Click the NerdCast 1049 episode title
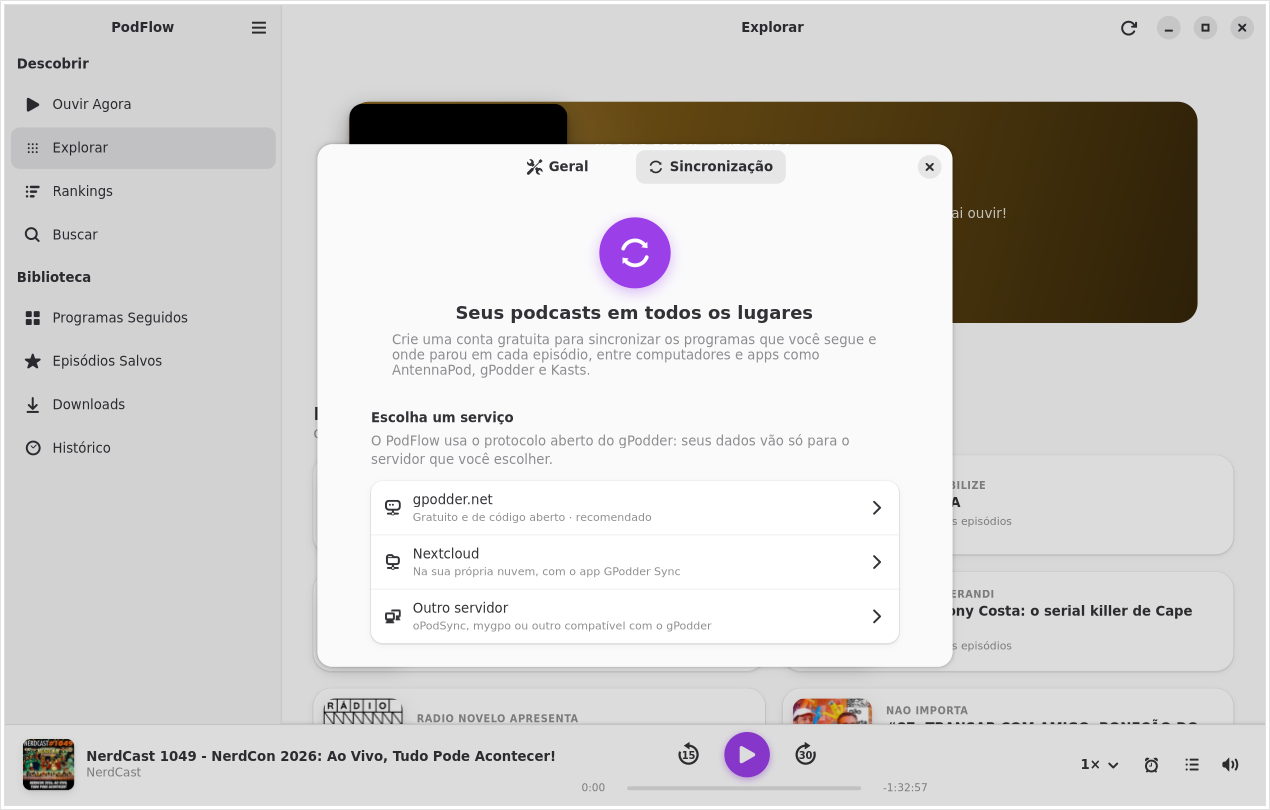This screenshot has height=810, width=1270. click(x=321, y=756)
